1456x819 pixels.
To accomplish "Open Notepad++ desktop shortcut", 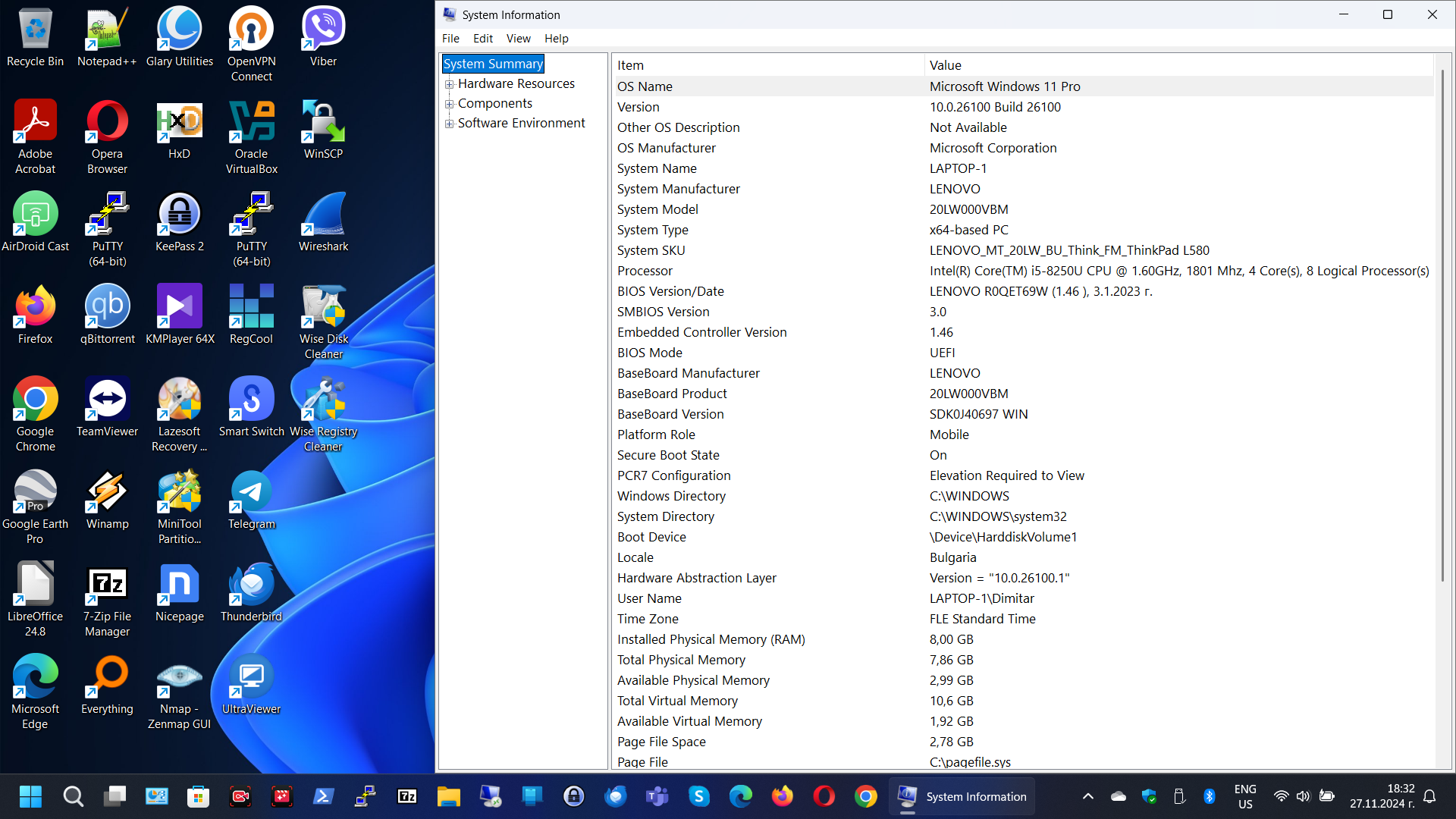I will pyautogui.click(x=107, y=38).
